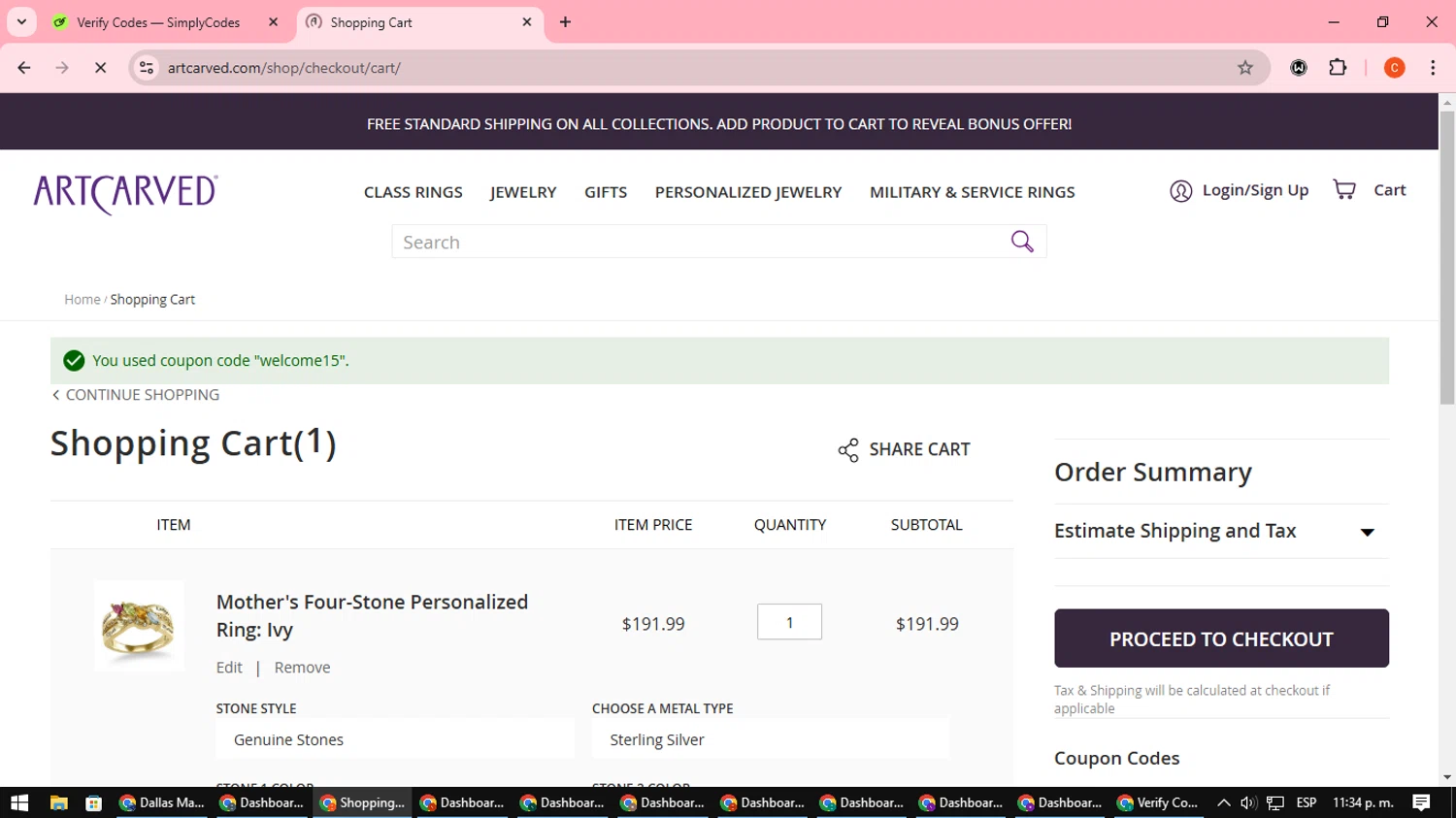The width and height of the screenshot is (1456, 818).
Task: Click the page vertical scrollbar
Action: point(1447,257)
